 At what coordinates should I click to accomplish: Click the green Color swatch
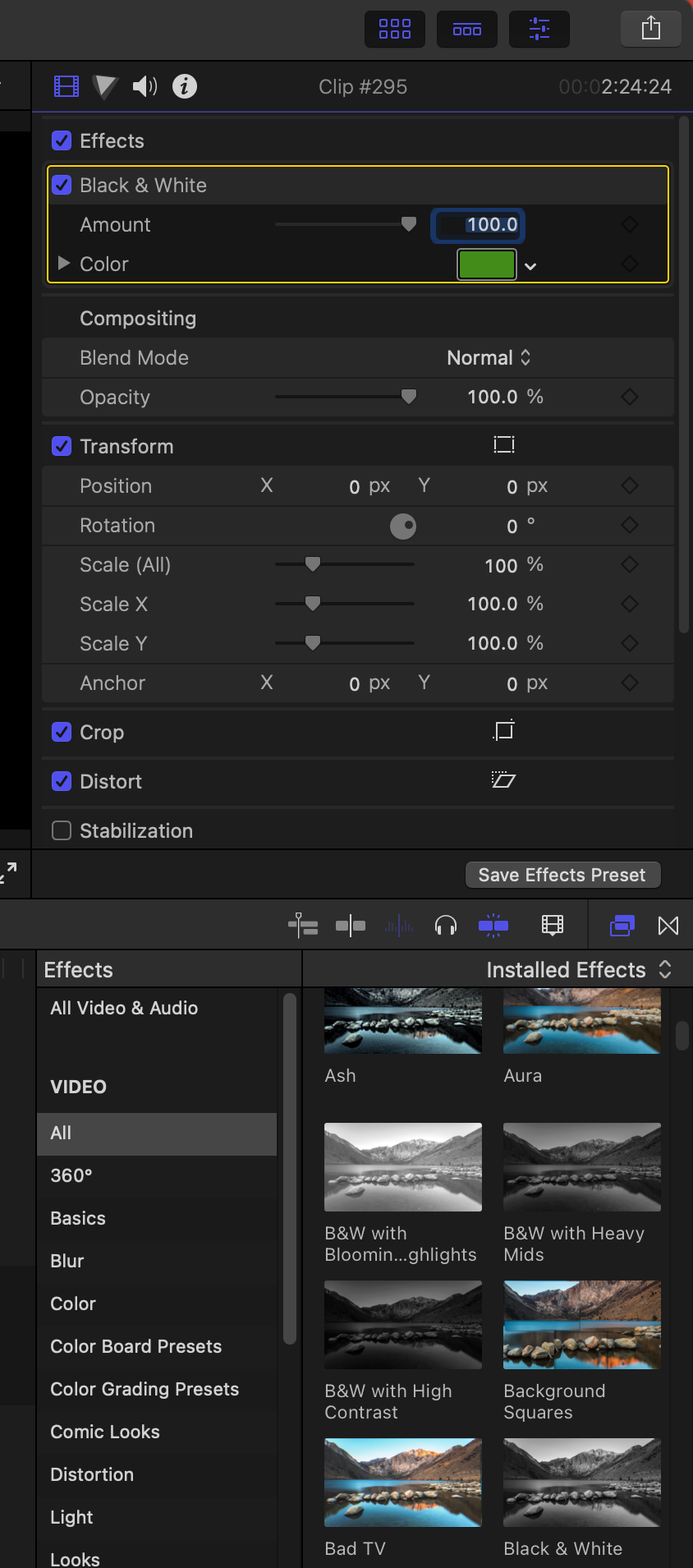pyautogui.click(x=487, y=264)
